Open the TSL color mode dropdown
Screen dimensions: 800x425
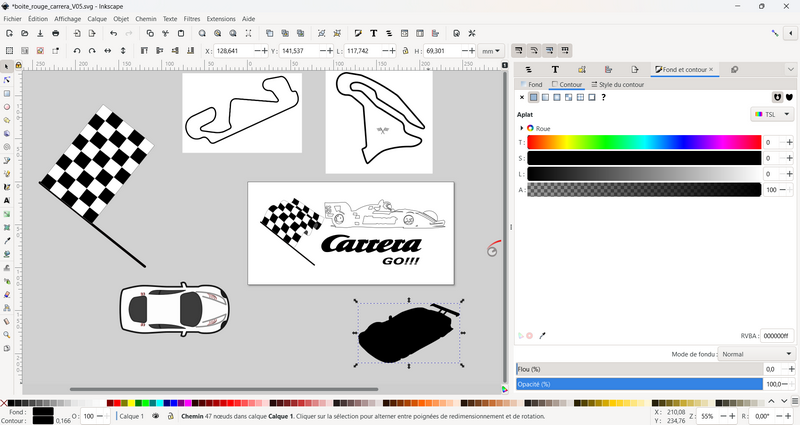pos(773,114)
